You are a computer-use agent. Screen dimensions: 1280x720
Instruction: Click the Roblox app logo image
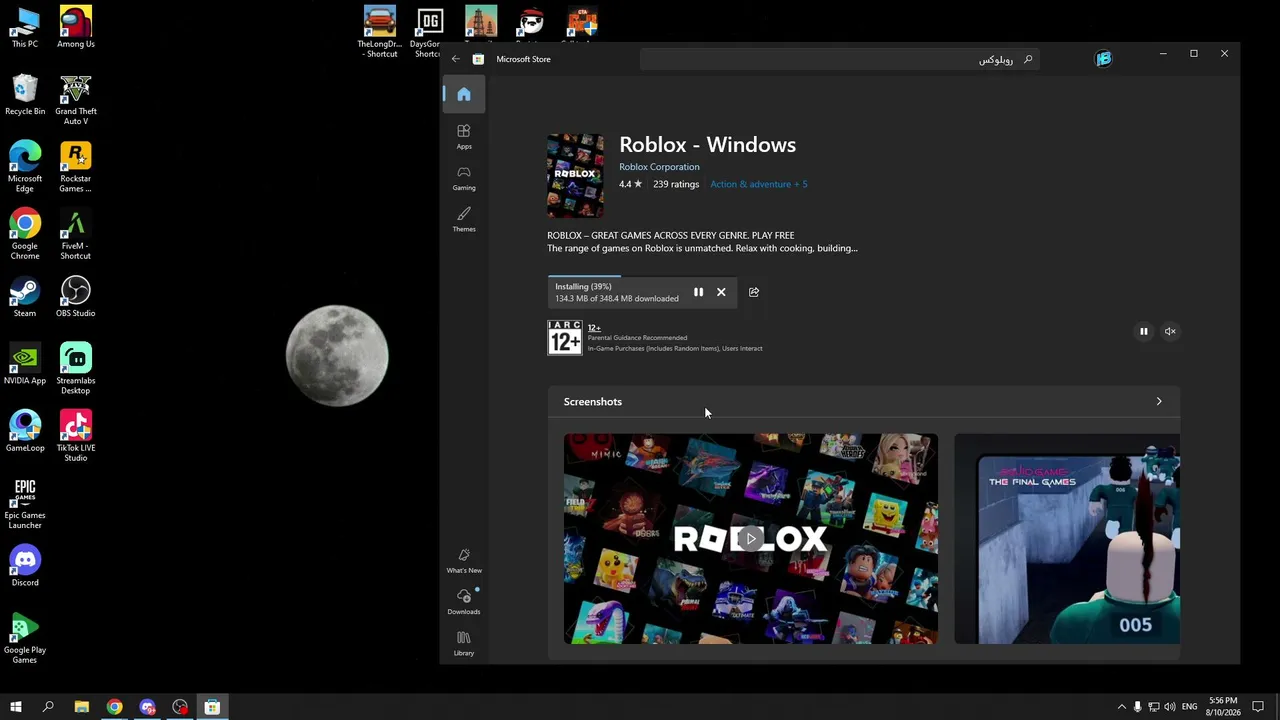[x=575, y=175]
